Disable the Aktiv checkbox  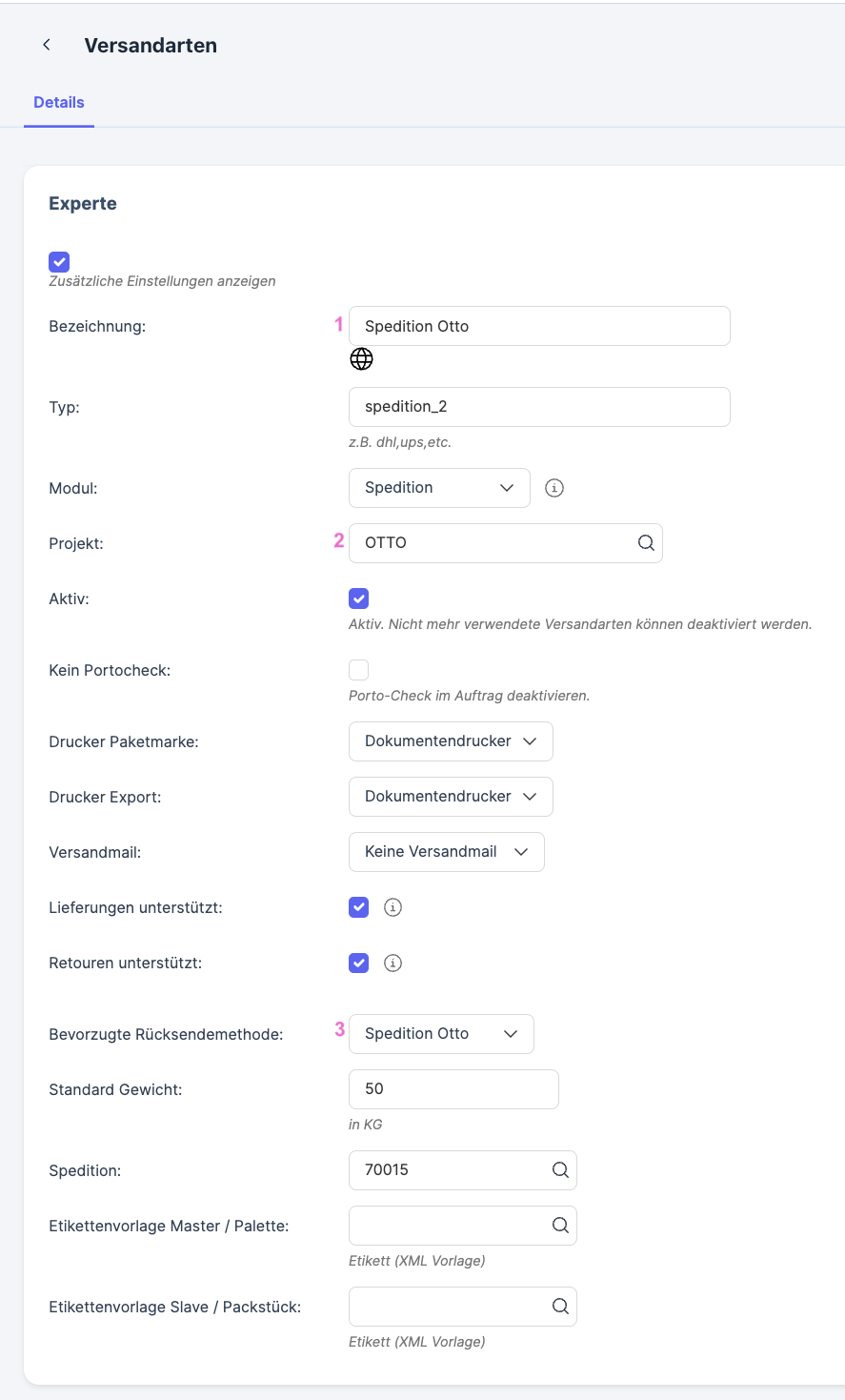pyautogui.click(x=359, y=599)
